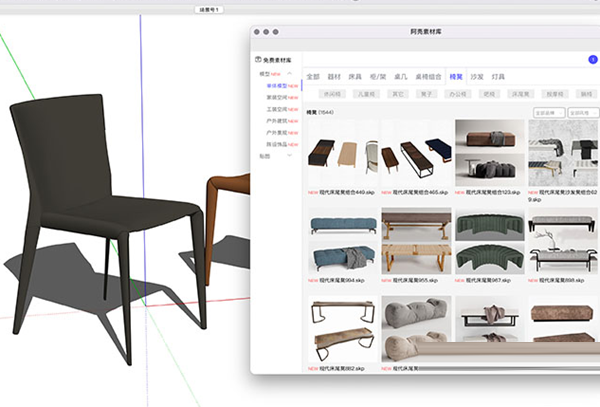Switch to the 灯具 category tab
600x407 pixels.
click(498, 76)
